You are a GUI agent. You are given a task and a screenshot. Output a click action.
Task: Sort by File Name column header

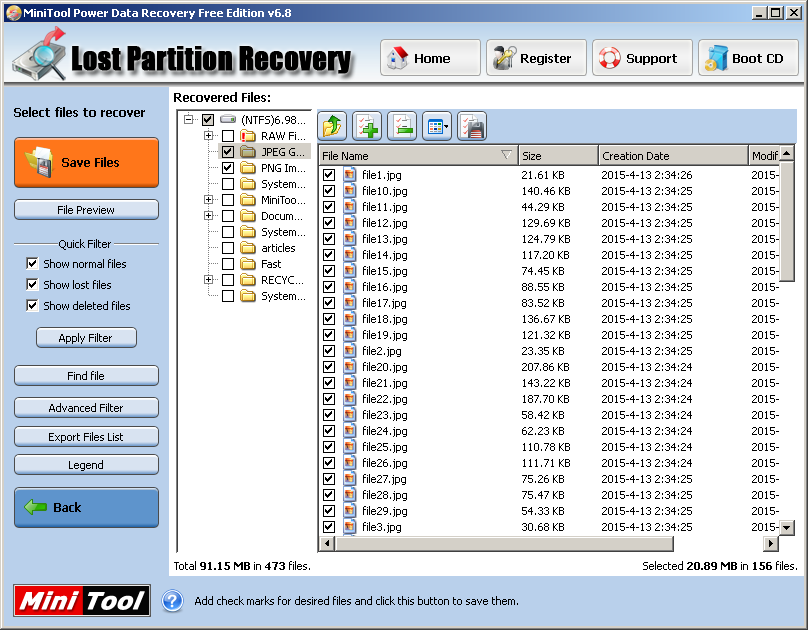tap(418, 156)
